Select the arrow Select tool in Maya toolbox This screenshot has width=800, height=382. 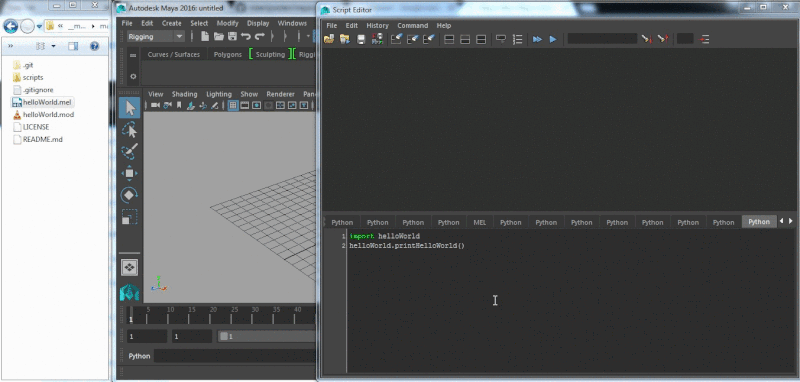[x=130, y=108]
